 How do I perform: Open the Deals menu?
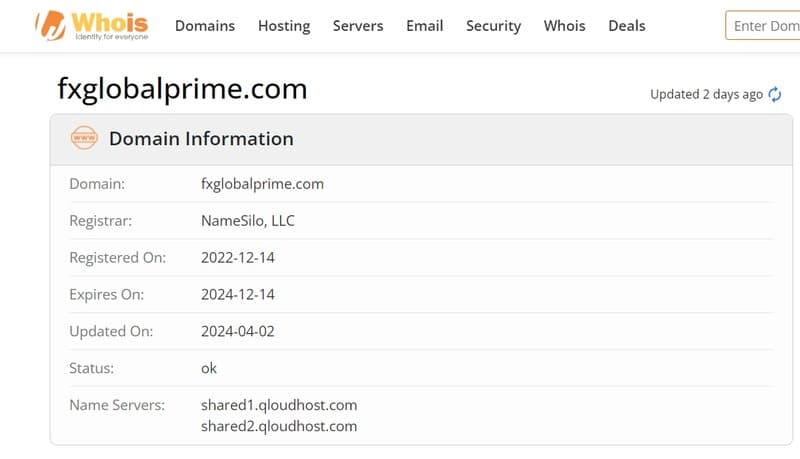pyautogui.click(x=627, y=26)
